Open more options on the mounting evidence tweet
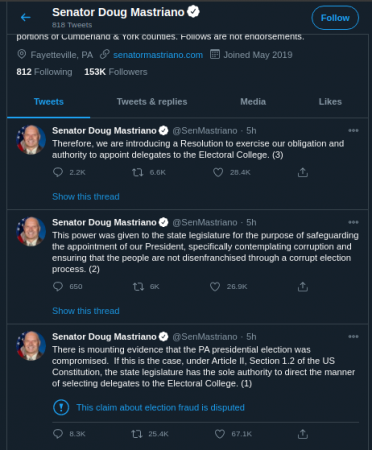The width and height of the screenshot is (372, 450). (x=353, y=336)
